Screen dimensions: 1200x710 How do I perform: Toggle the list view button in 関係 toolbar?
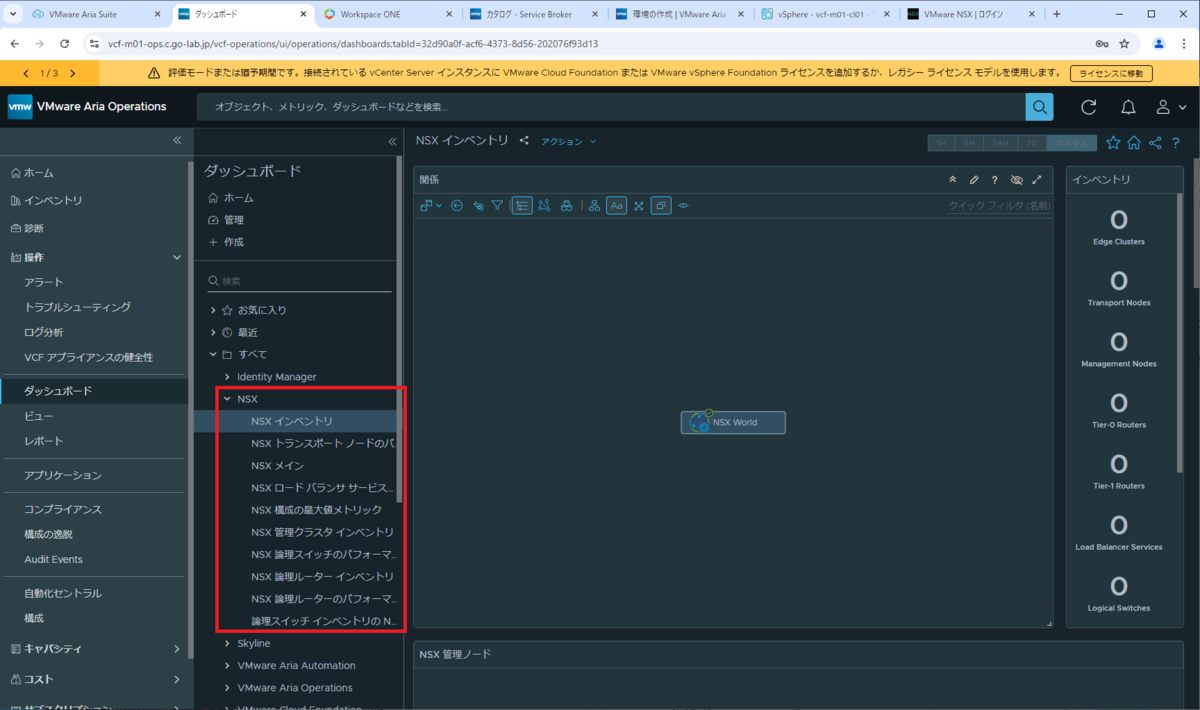pyautogui.click(x=522, y=205)
